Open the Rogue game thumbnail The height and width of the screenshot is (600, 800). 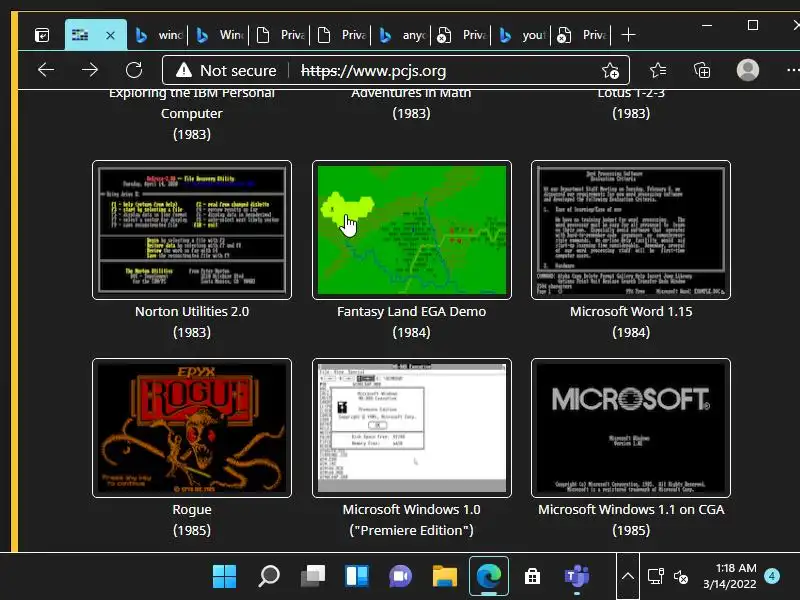coord(192,428)
